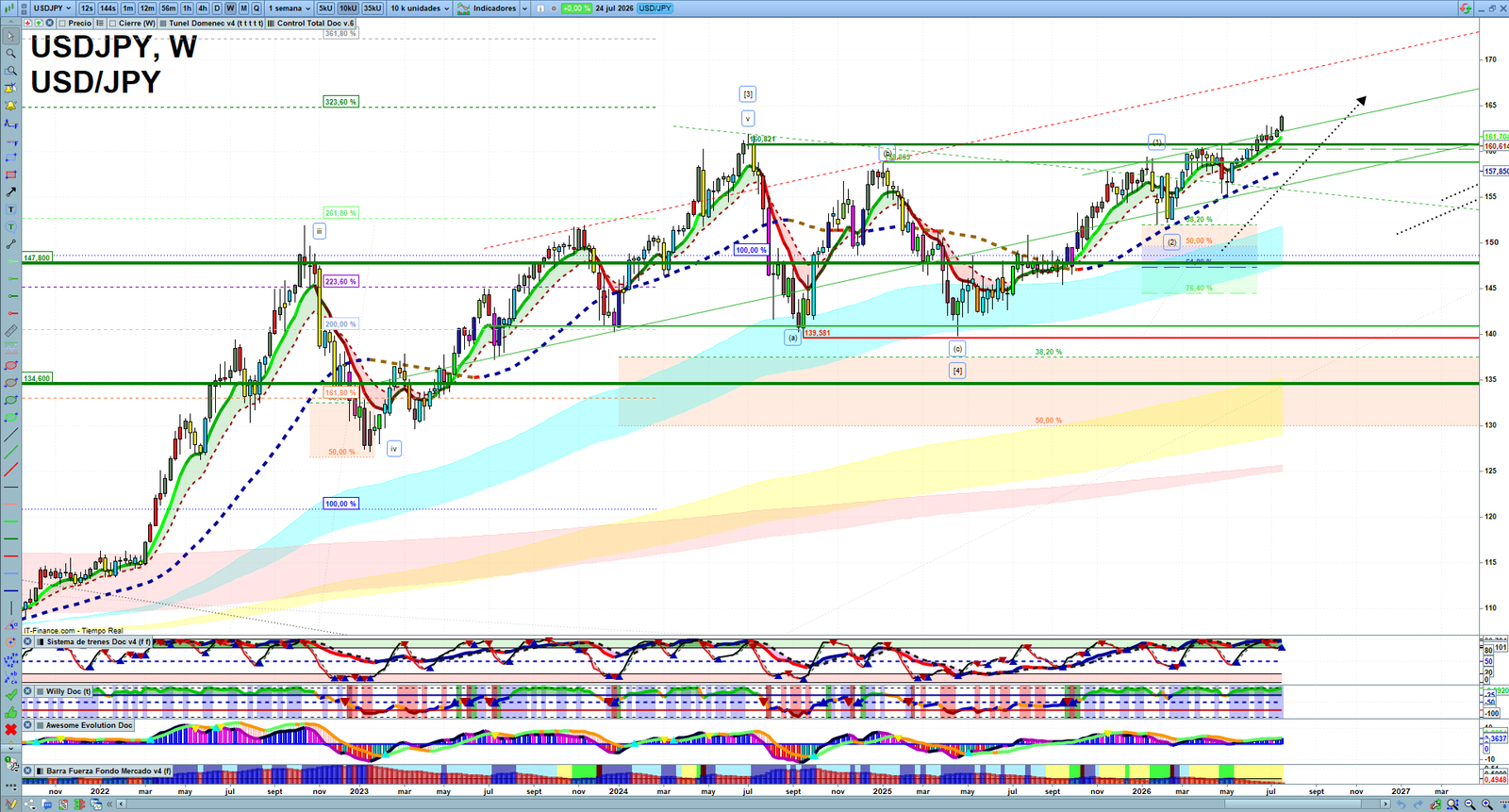Screen dimensions: 1509x812
Task: Choose the bell with cursor alert tool
Action: 10,89
